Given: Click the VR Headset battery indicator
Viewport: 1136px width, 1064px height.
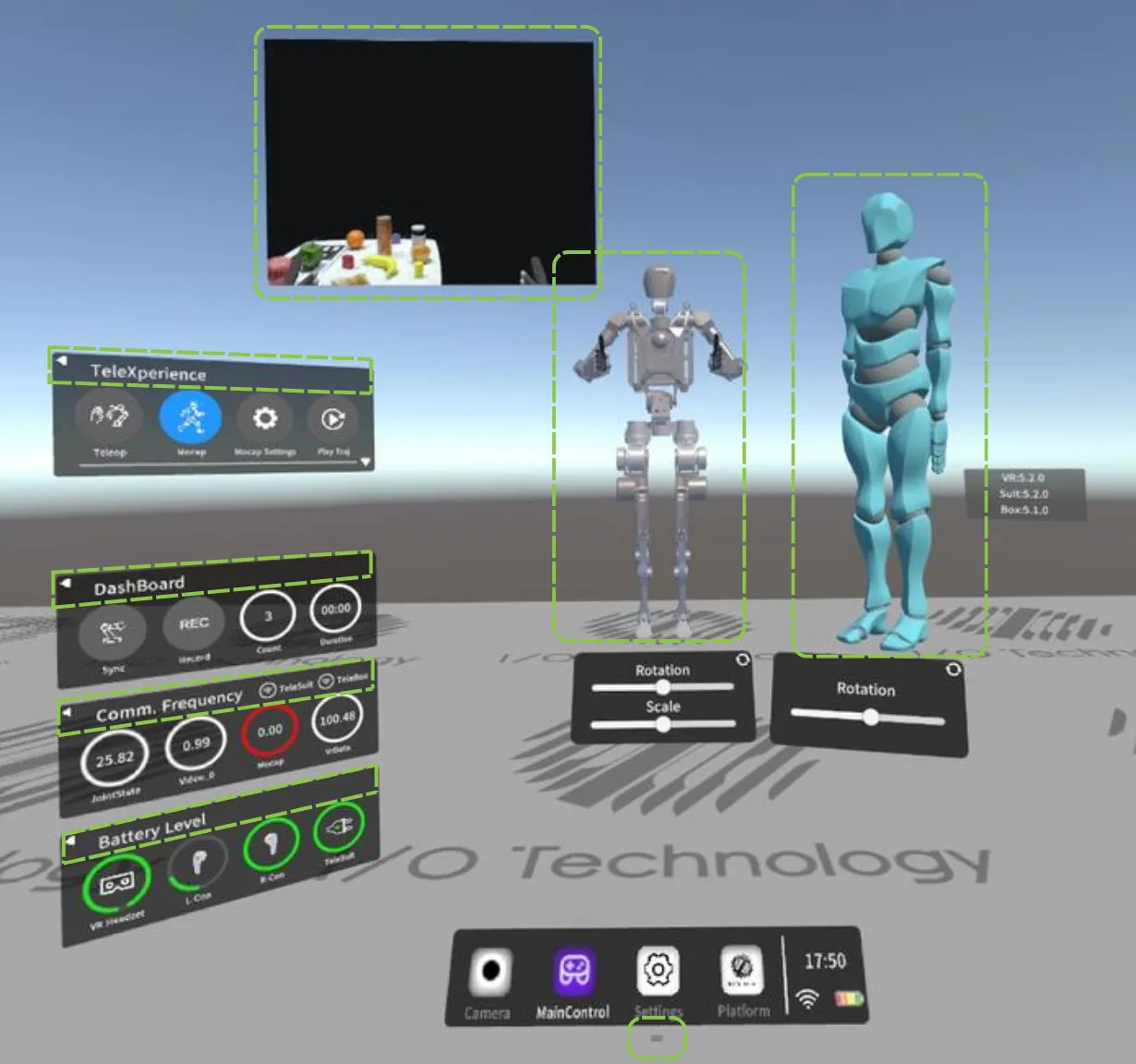Looking at the screenshot, I should click(x=116, y=885).
